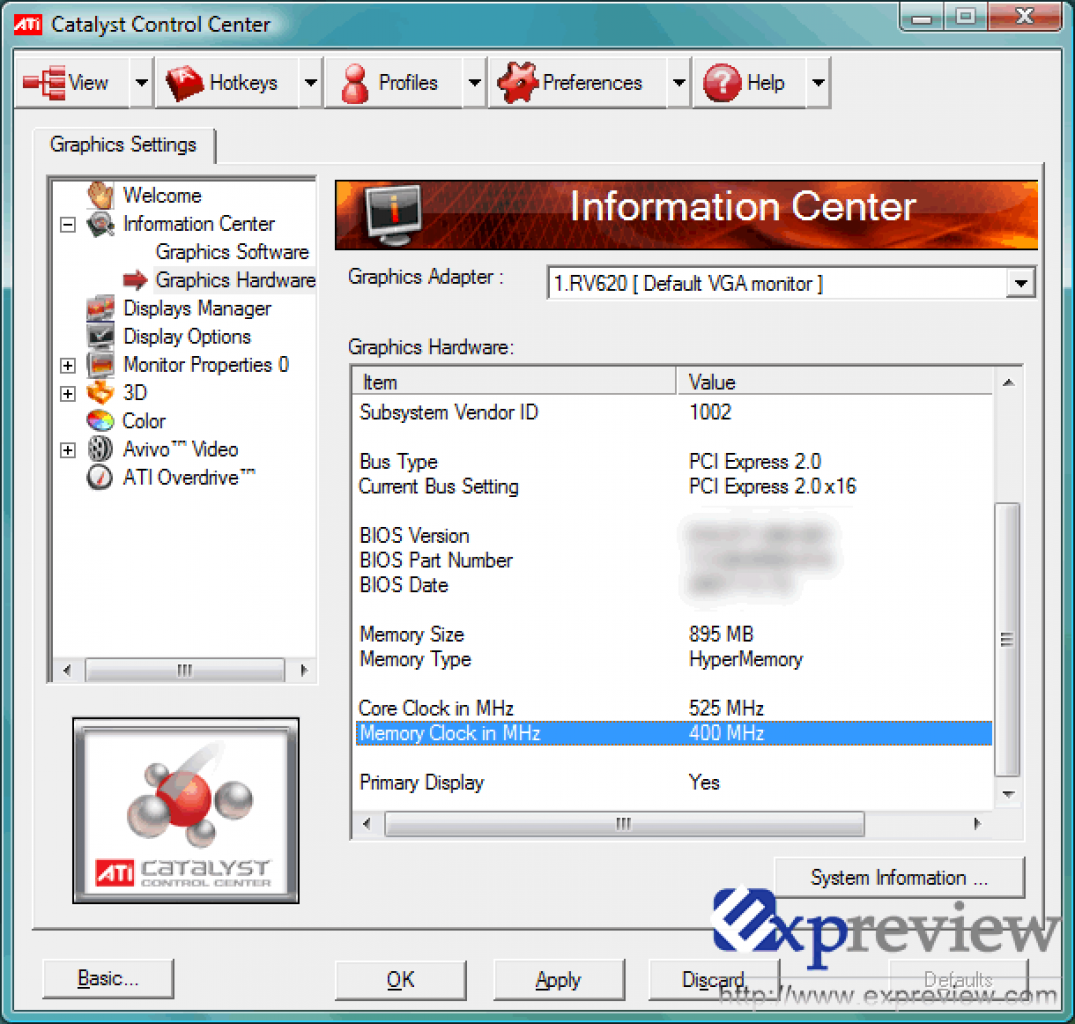Click the Apply button

[558, 979]
